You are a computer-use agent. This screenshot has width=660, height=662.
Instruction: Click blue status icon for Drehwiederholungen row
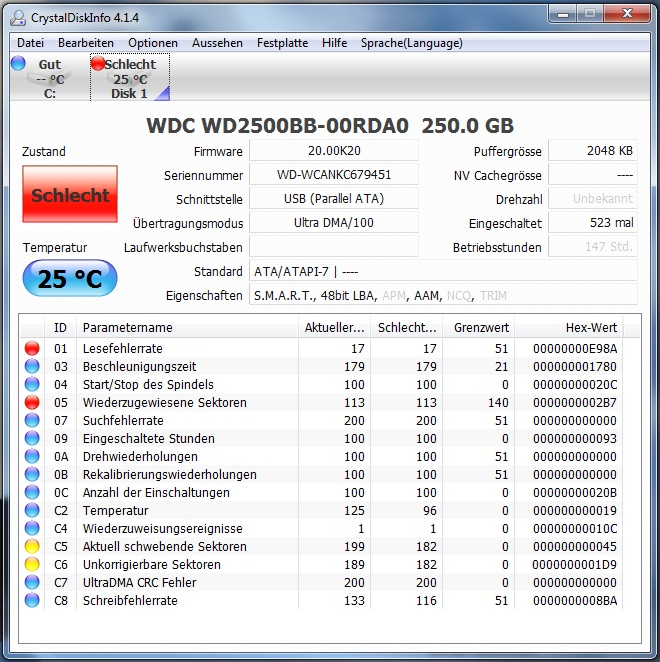pyautogui.click(x=32, y=456)
